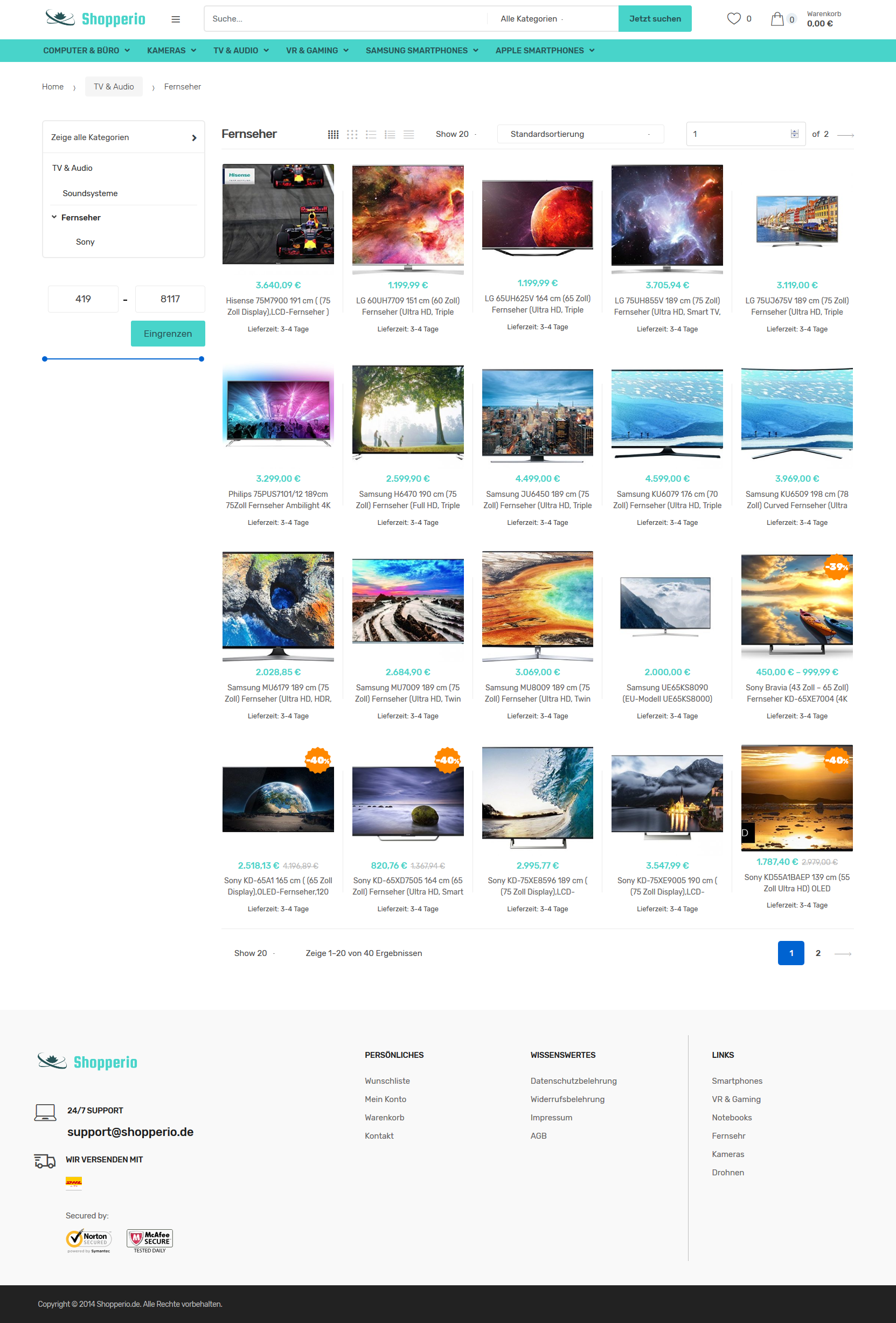Click delivery truck icon in footer
The image size is (896, 1323).
coord(45,1161)
